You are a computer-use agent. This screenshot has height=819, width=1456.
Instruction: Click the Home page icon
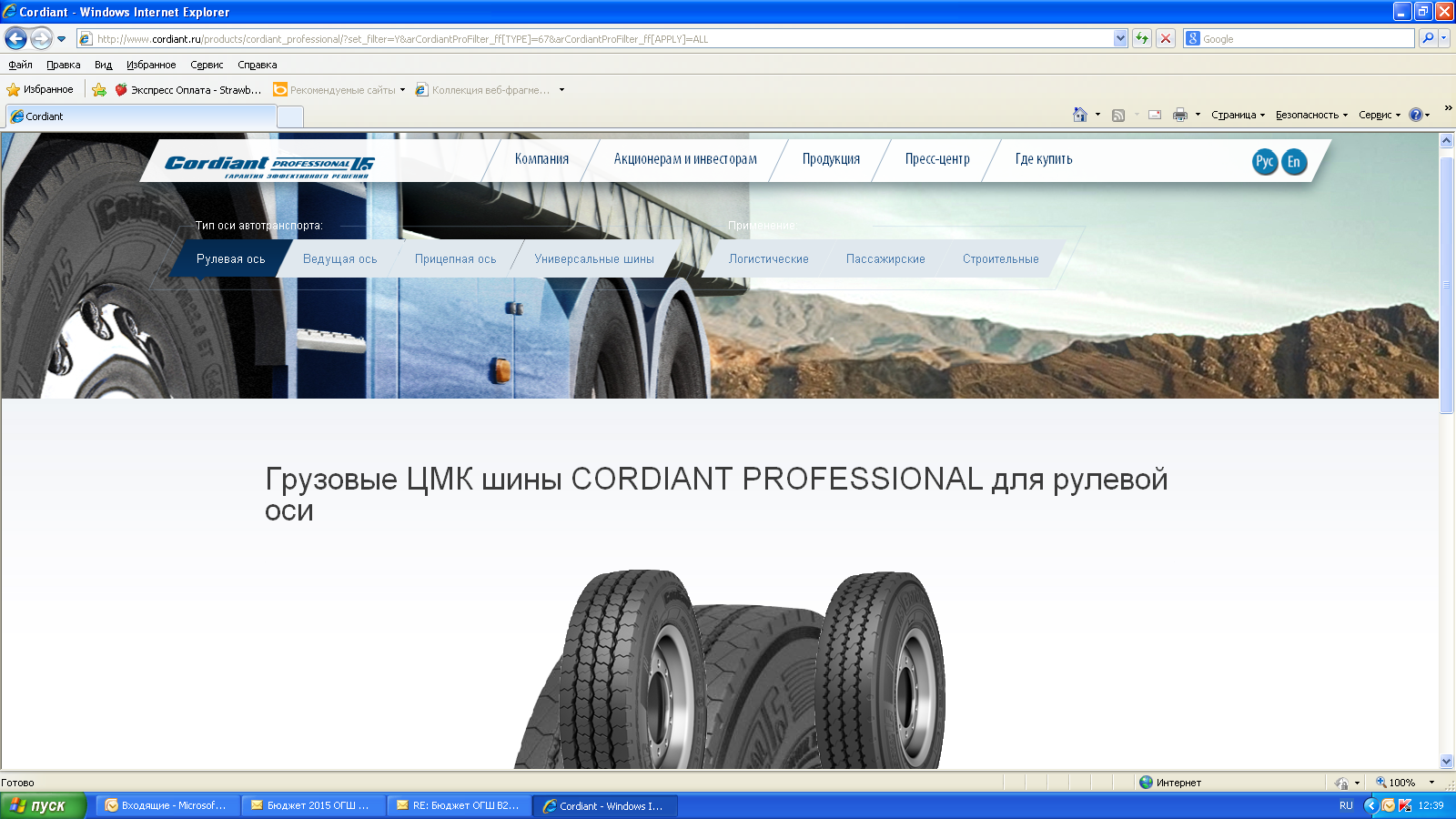(1080, 115)
